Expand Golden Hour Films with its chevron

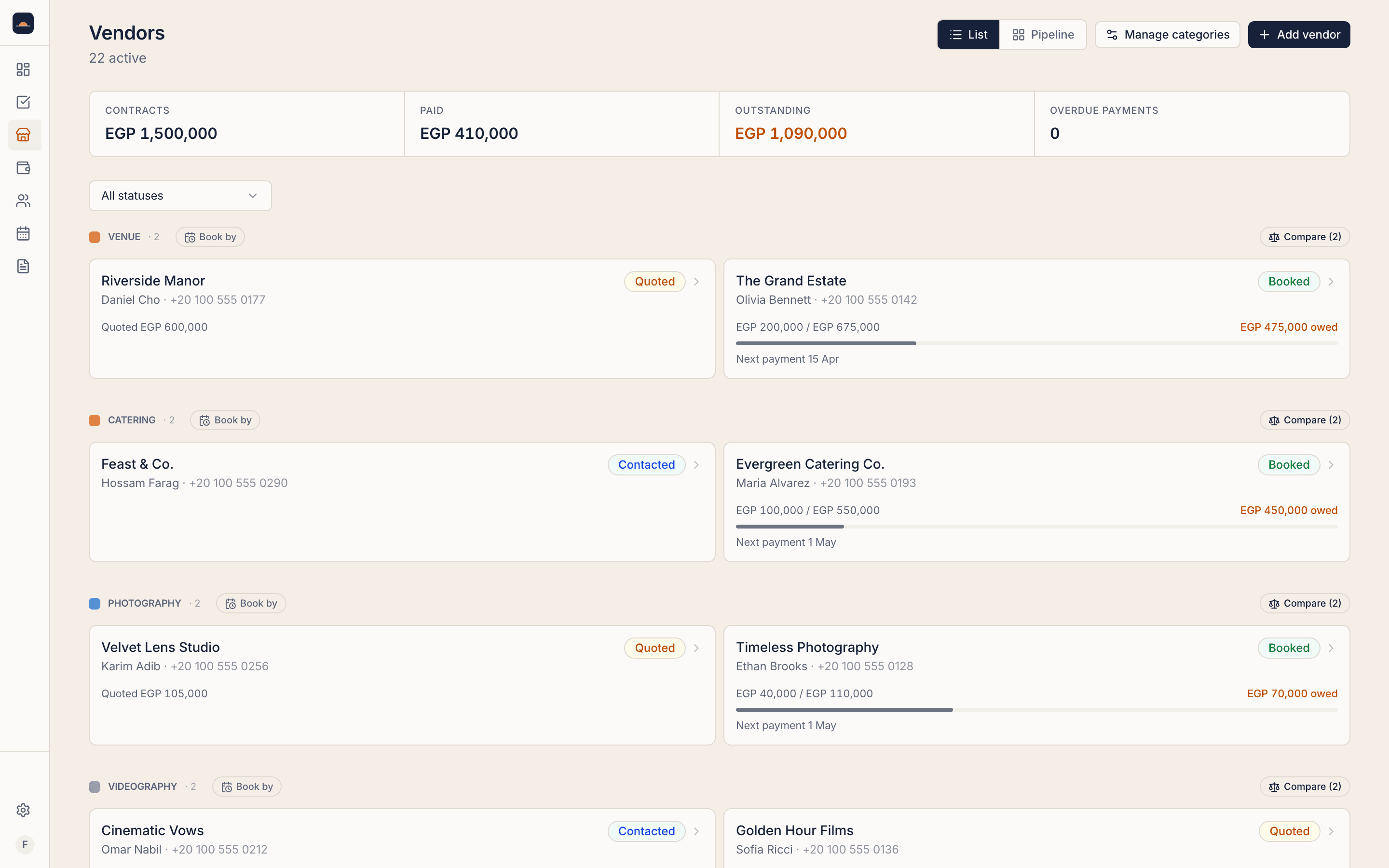pyautogui.click(x=1331, y=831)
